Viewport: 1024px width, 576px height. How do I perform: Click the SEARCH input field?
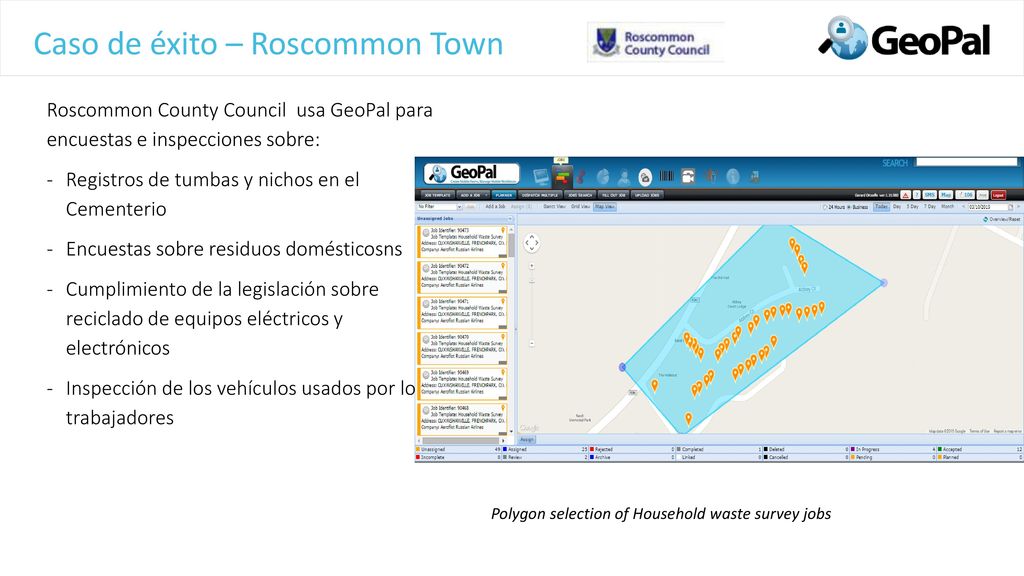(967, 161)
